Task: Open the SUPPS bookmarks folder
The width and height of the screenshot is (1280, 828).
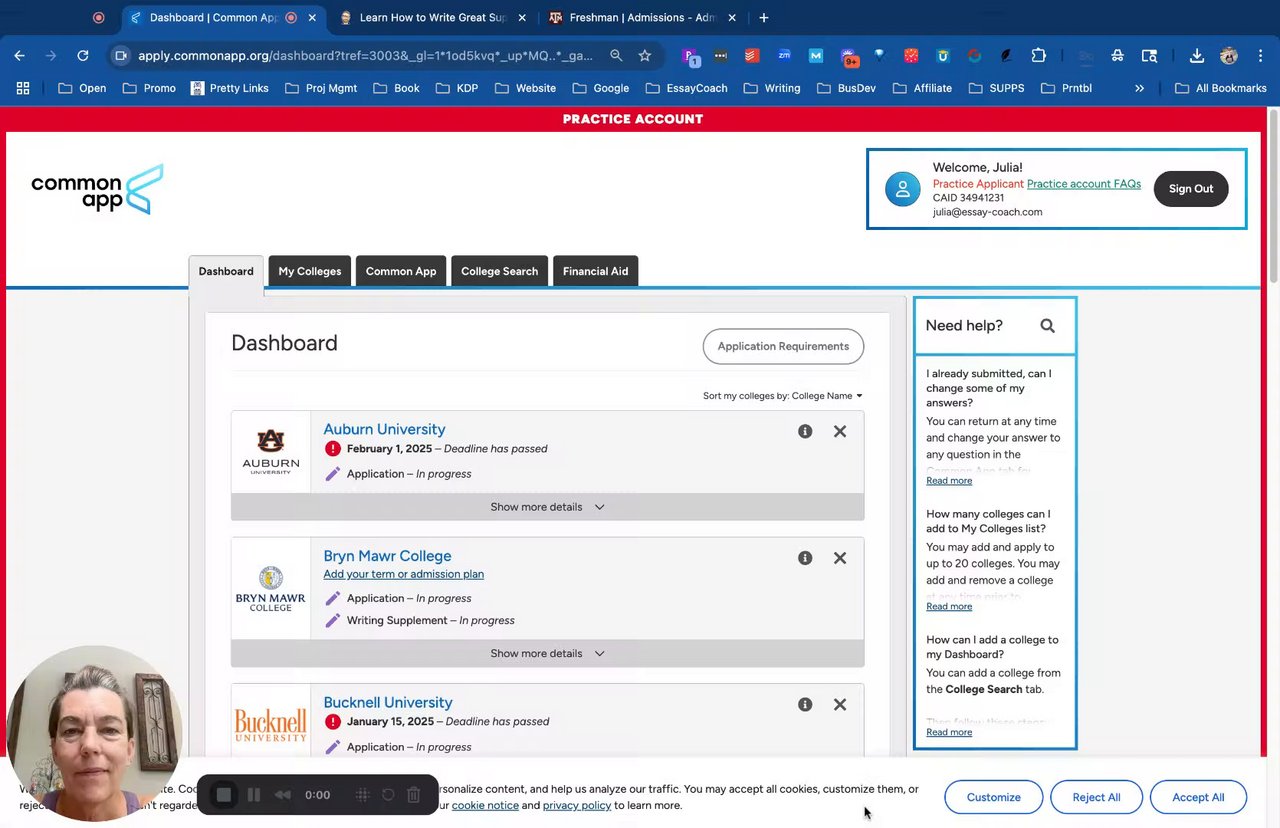Action: pos(996,88)
